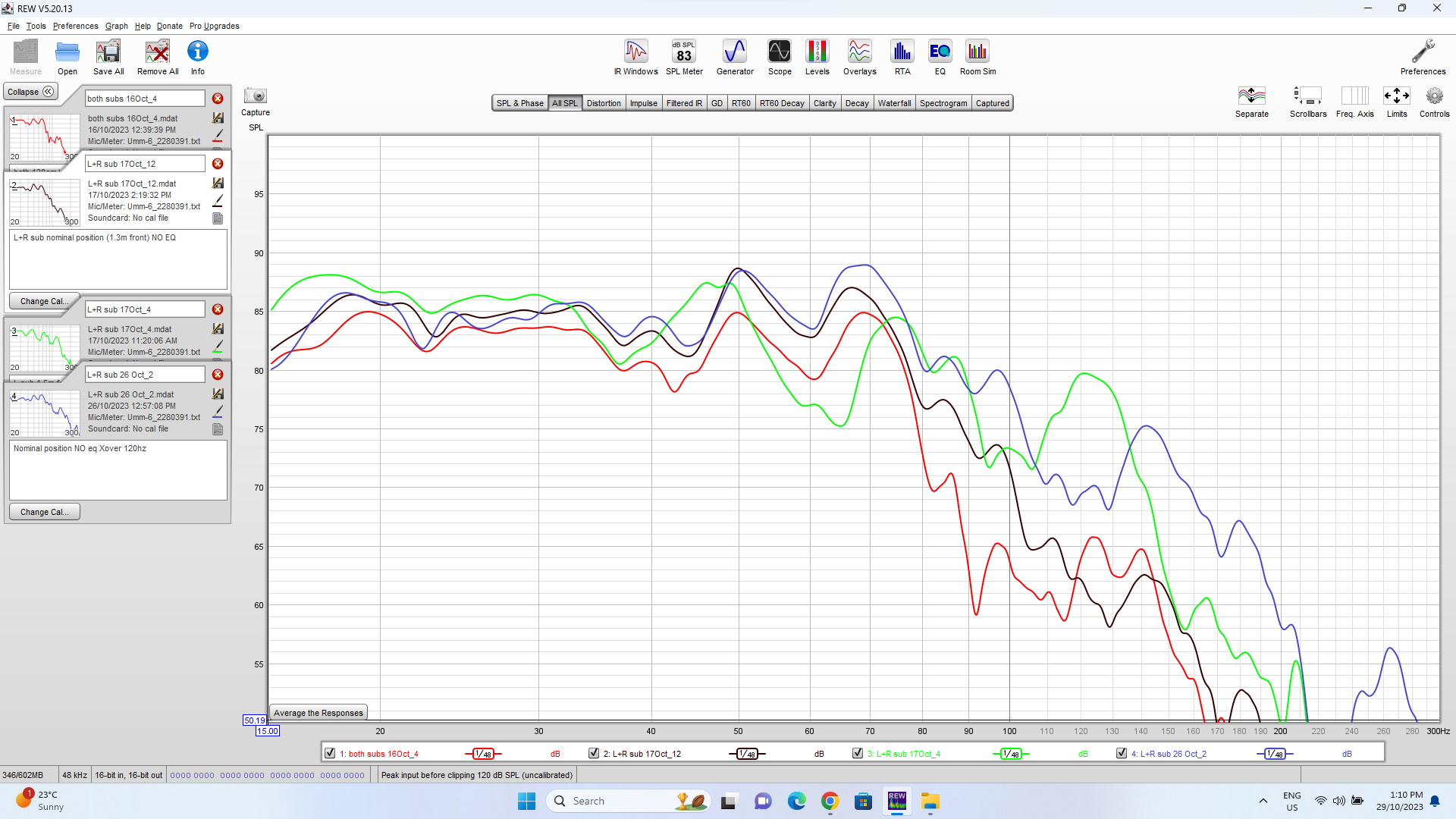
Task: Remove the L+R sub 17Oct_12 measurement
Action: point(218,164)
